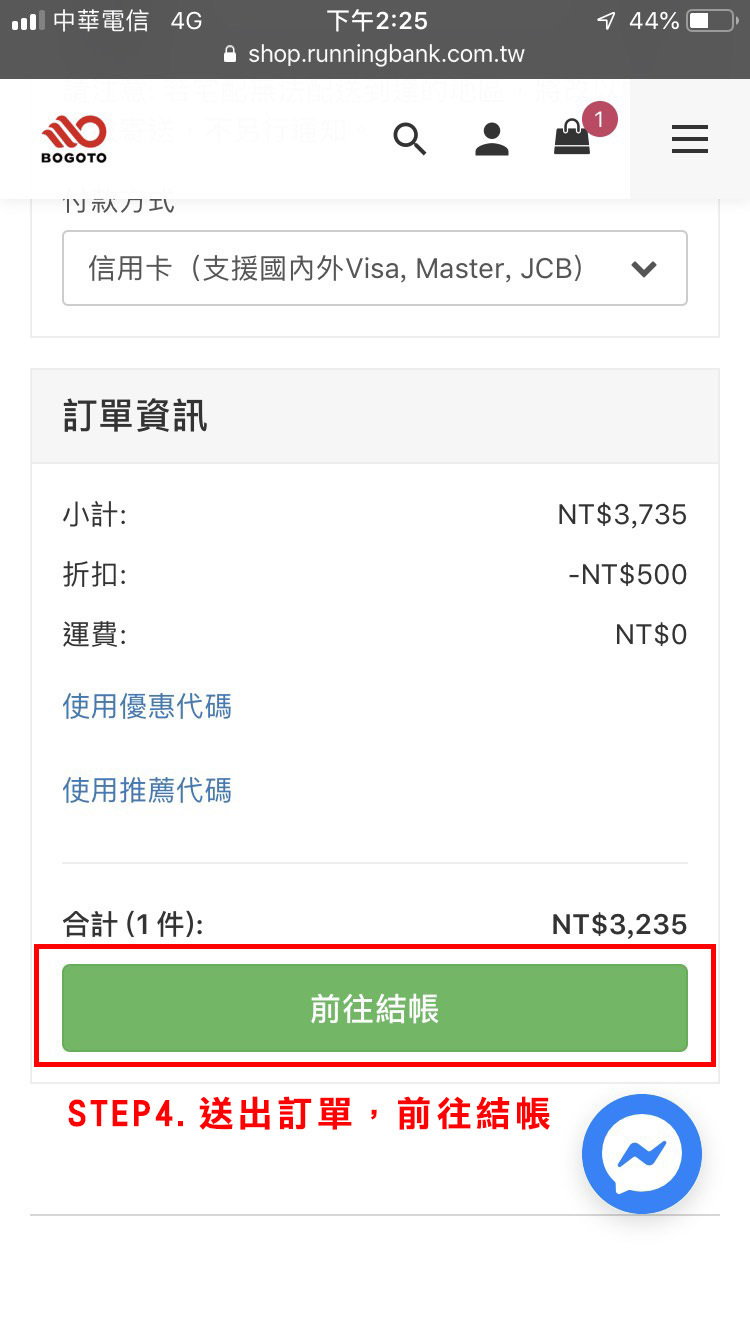The height and width of the screenshot is (1334, 750).
Task: Tap the lock icon in address bar
Action: 231,54
